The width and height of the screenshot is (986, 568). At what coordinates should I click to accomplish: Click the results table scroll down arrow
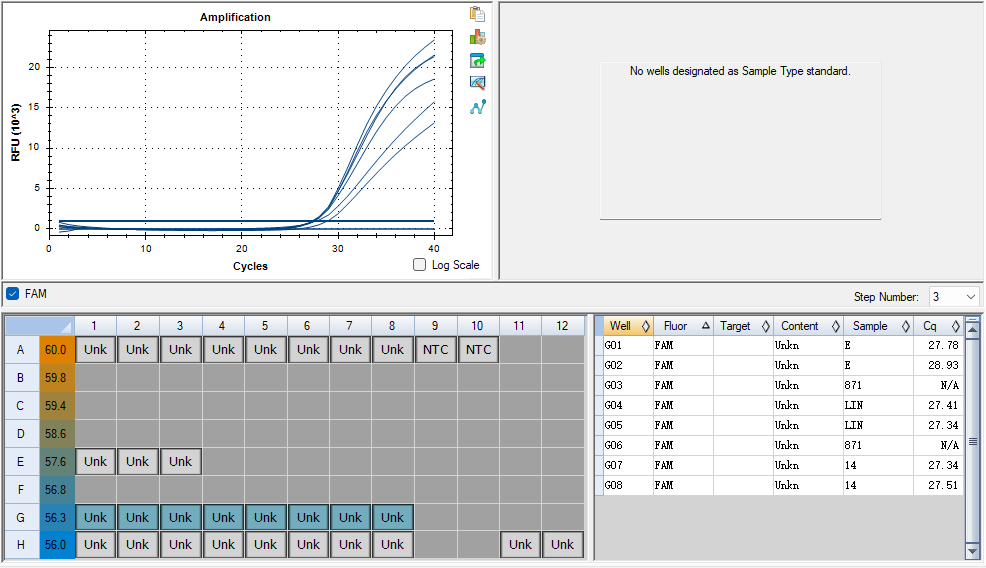pyautogui.click(x=972, y=551)
